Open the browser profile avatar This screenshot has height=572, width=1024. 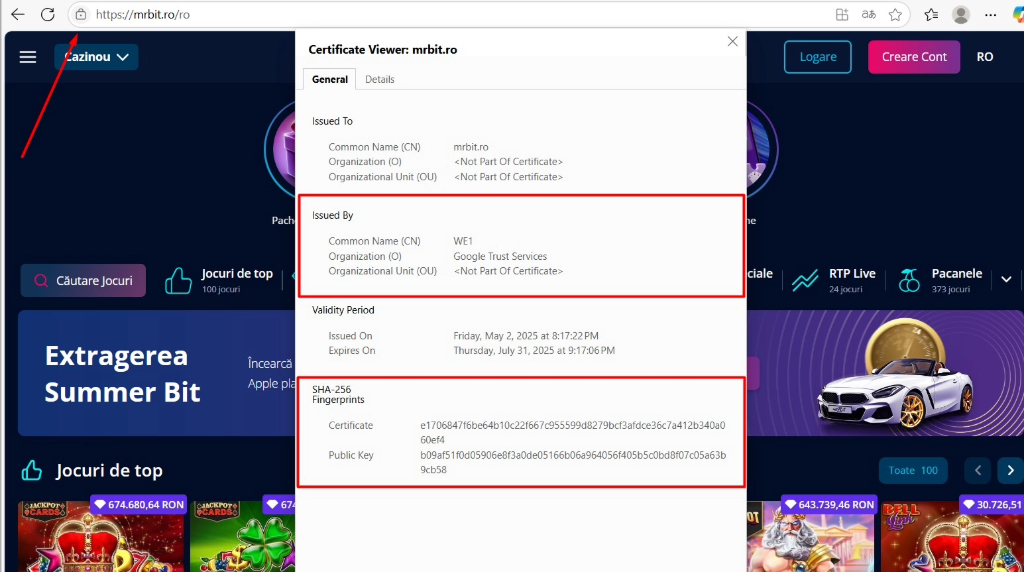(961, 14)
